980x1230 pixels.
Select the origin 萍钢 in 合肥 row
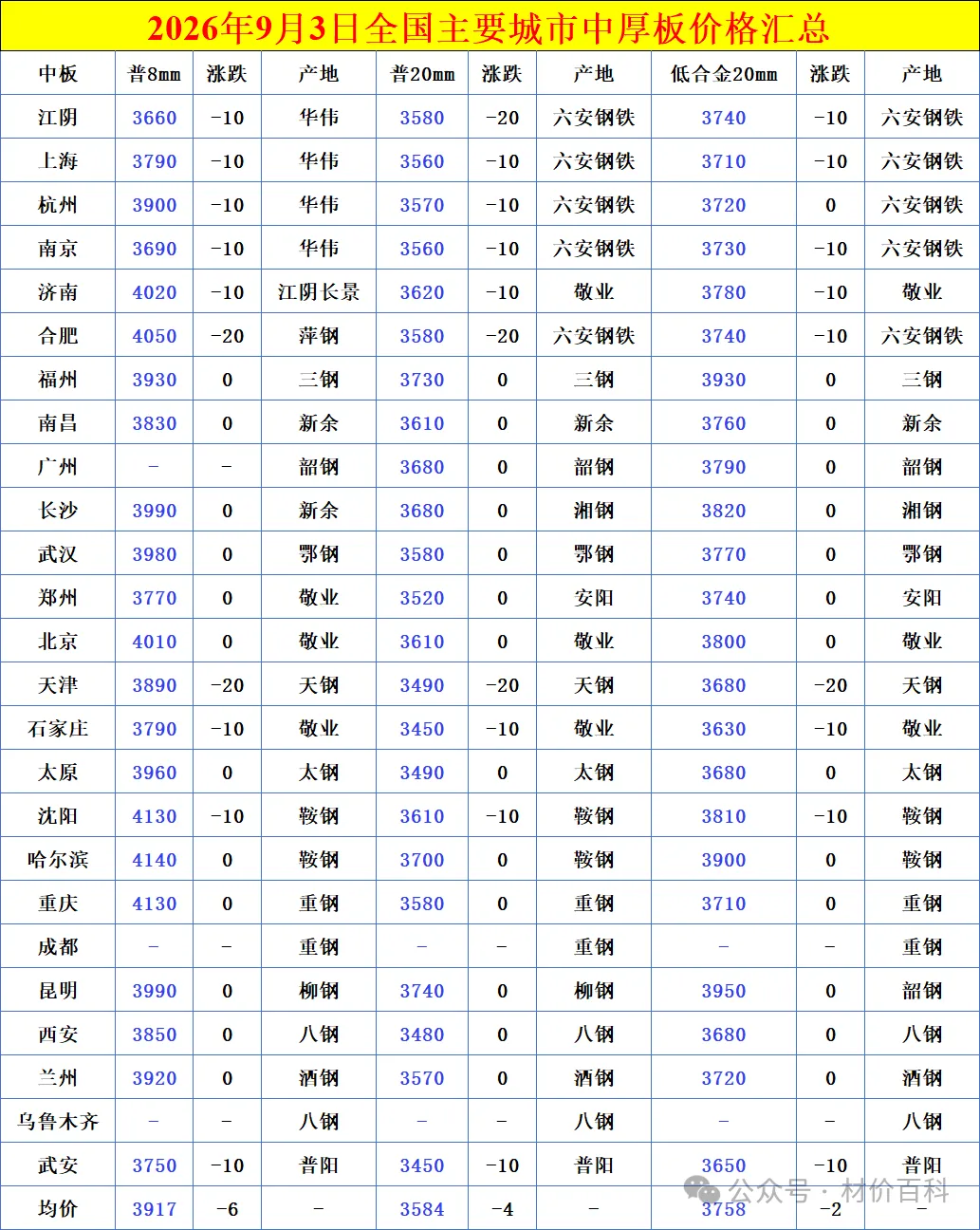click(319, 336)
